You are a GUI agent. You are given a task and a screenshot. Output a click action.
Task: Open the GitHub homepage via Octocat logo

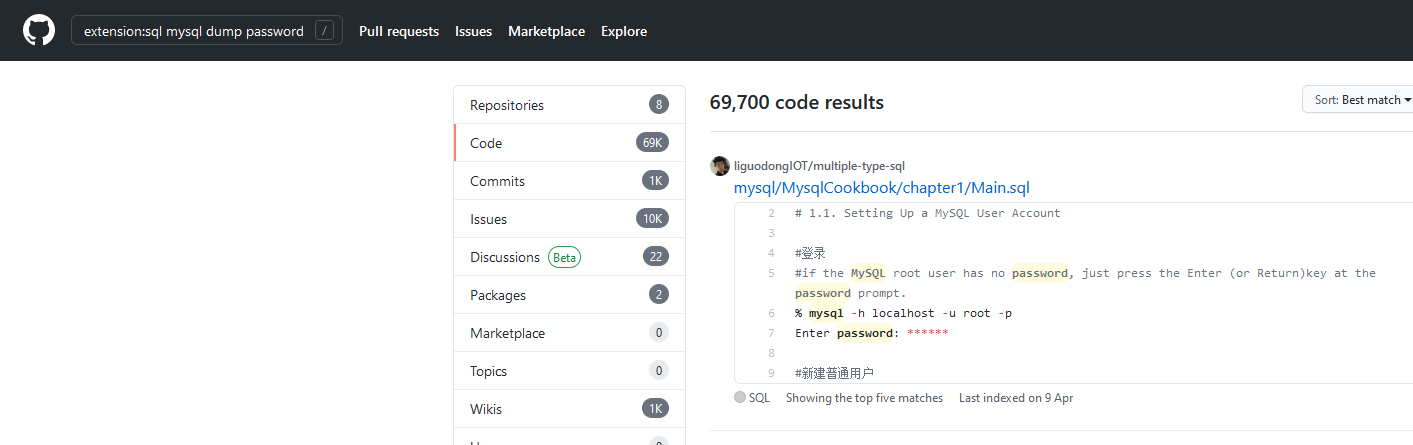coord(39,31)
